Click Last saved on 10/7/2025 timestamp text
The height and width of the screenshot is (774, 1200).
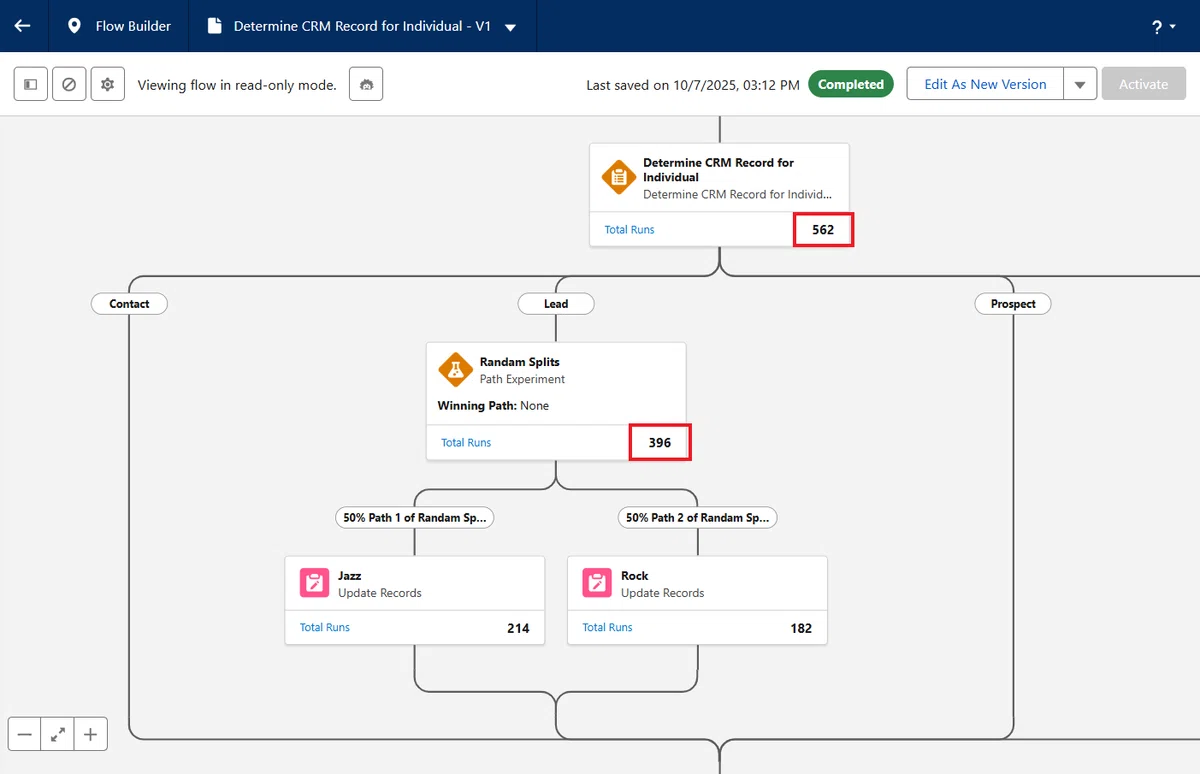pos(693,85)
